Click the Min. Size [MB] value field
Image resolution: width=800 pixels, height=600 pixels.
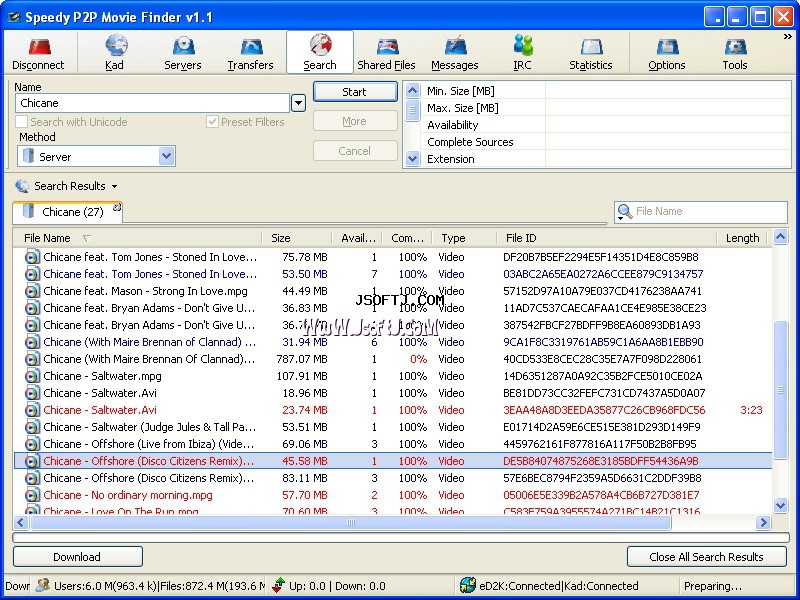pyautogui.click(x=667, y=91)
